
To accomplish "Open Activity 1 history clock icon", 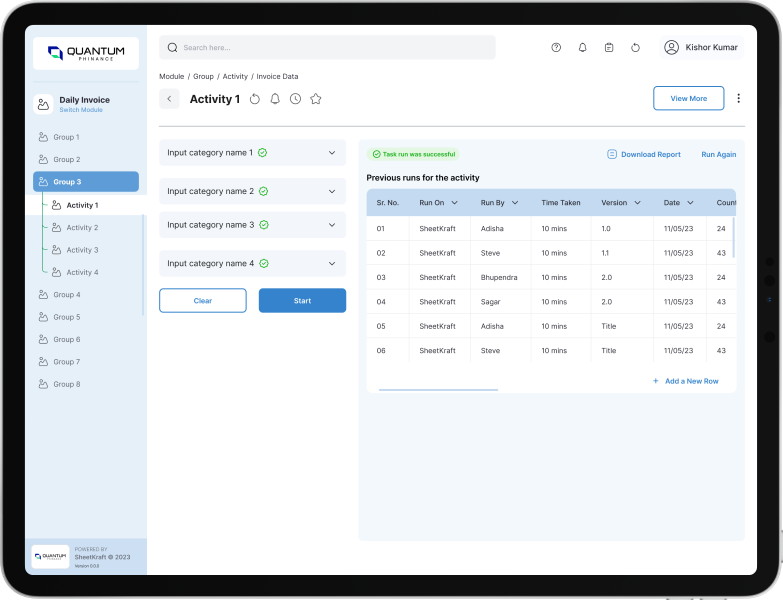I will click(295, 99).
